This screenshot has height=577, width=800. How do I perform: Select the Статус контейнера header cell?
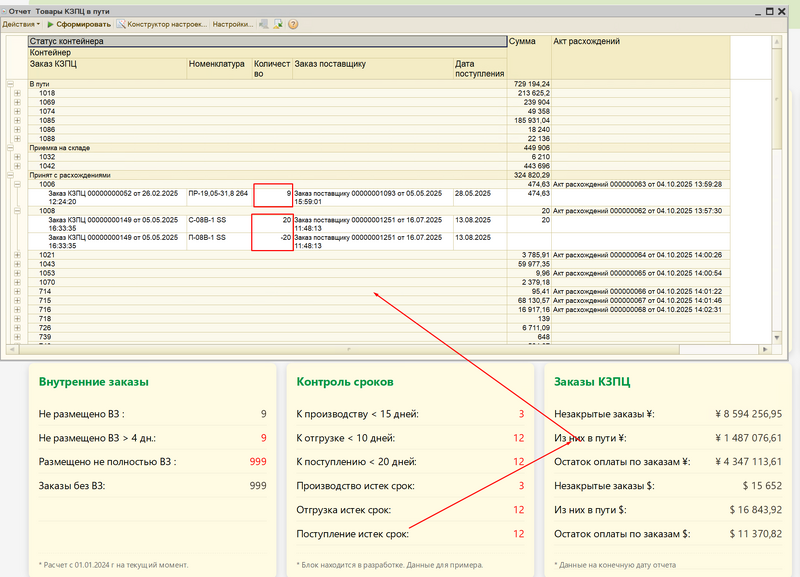pyautogui.click(x=267, y=41)
